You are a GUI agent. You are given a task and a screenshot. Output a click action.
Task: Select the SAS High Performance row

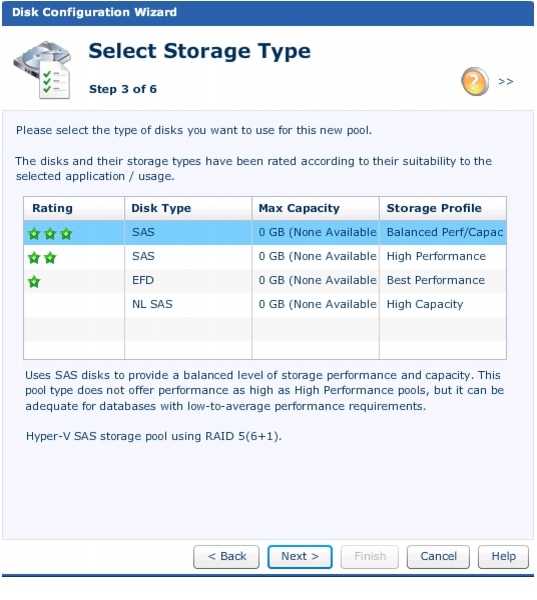(x=265, y=256)
